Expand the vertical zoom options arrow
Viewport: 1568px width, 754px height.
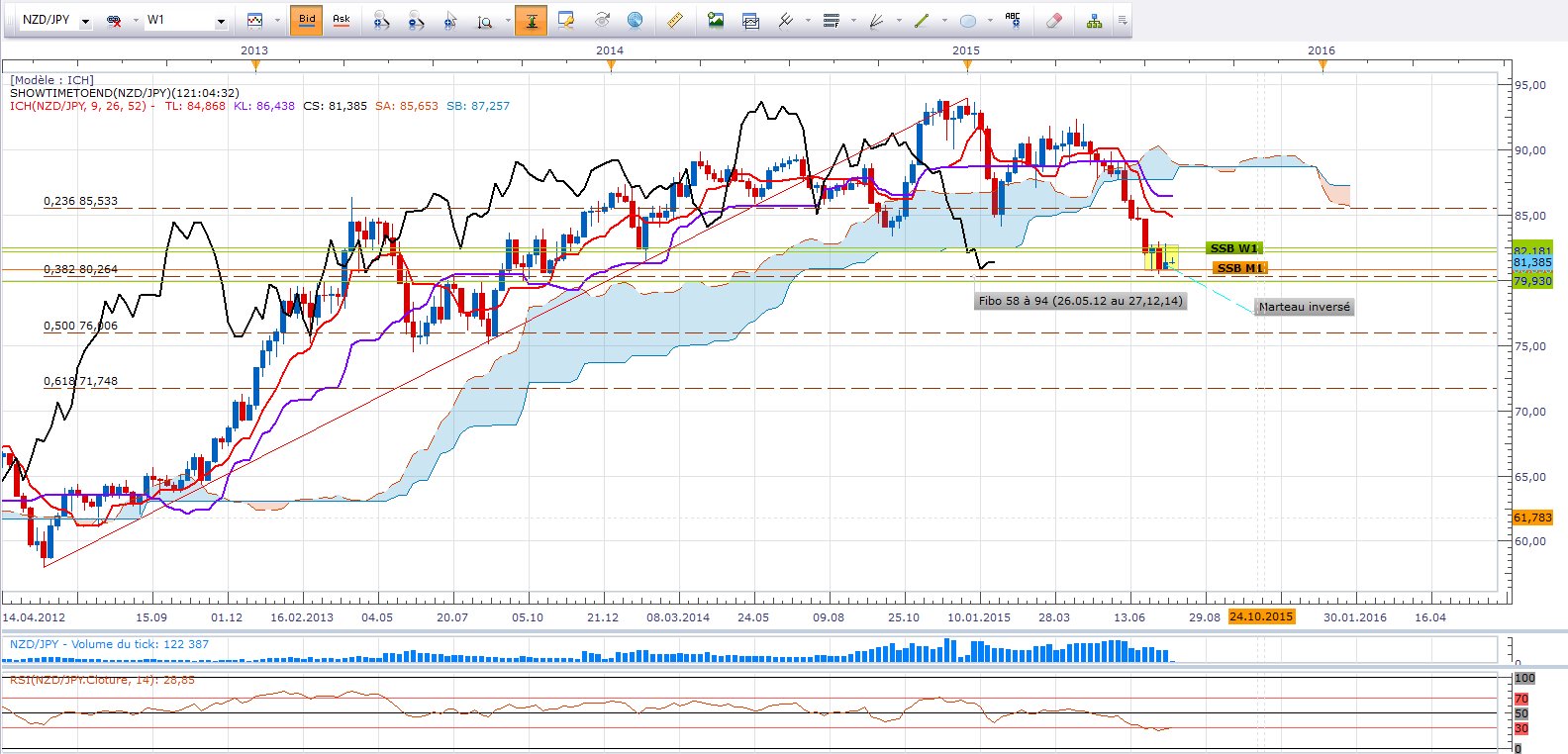pos(508,21)
